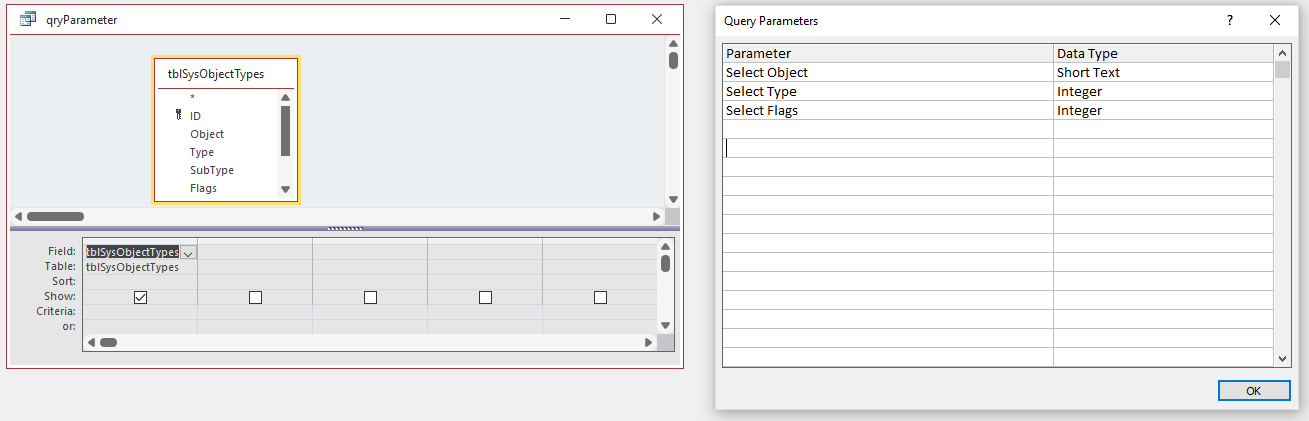Click scroll up arrow of table pane
The height and width of the screenshot is (421, 1309).
pyautogui.click(x=673, y=44)
